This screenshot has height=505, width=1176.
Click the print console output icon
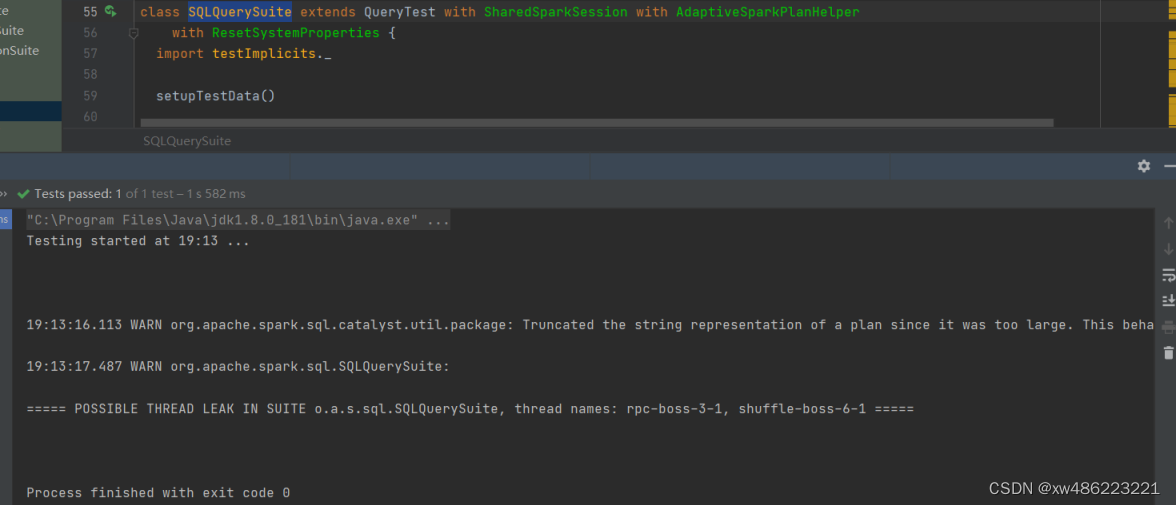(x=1168, y=327)
